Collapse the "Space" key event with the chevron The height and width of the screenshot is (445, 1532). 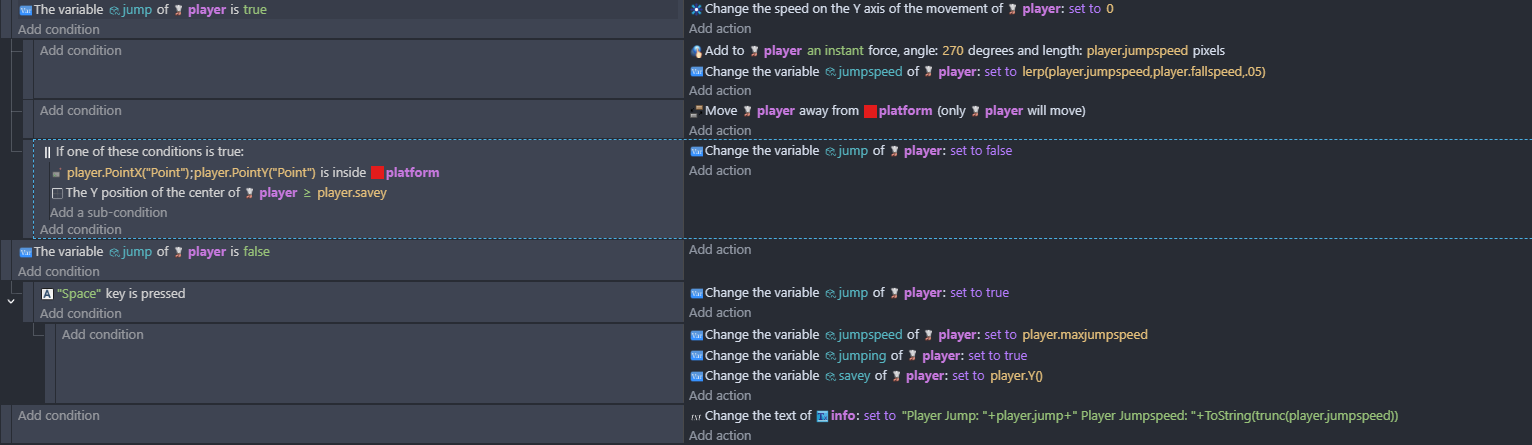[x=10, y=300]
